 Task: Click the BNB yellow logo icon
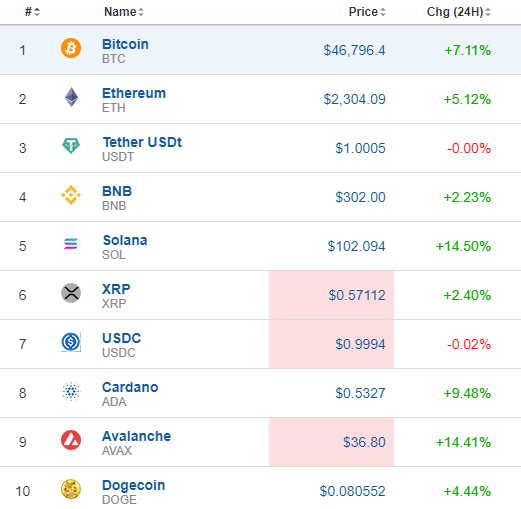pos(71,195)
